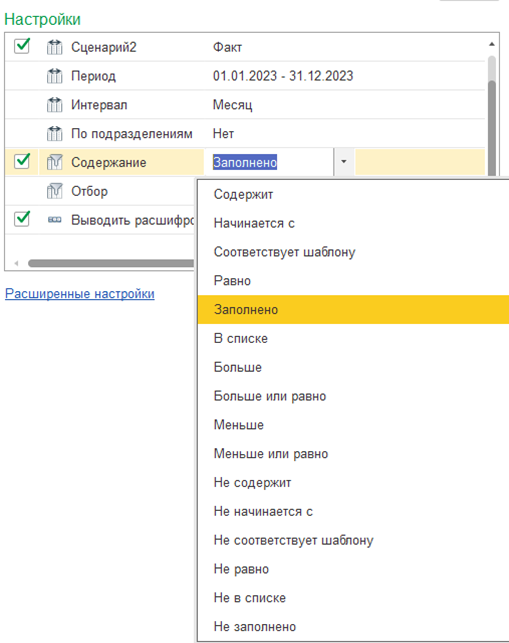
Task: Toggle the Содержание checkbox
Action: click(x=22, y=161)
